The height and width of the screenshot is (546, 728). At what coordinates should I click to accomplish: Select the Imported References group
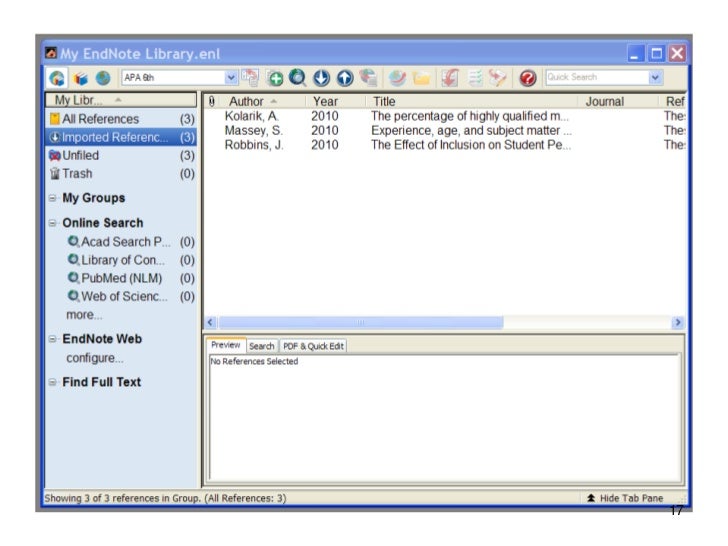[121, 137]
